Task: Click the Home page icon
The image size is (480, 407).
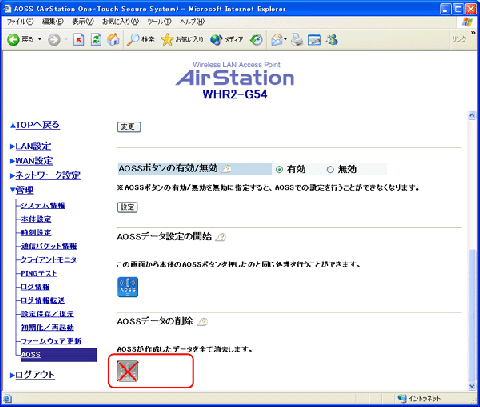Action: click(113, 40)
